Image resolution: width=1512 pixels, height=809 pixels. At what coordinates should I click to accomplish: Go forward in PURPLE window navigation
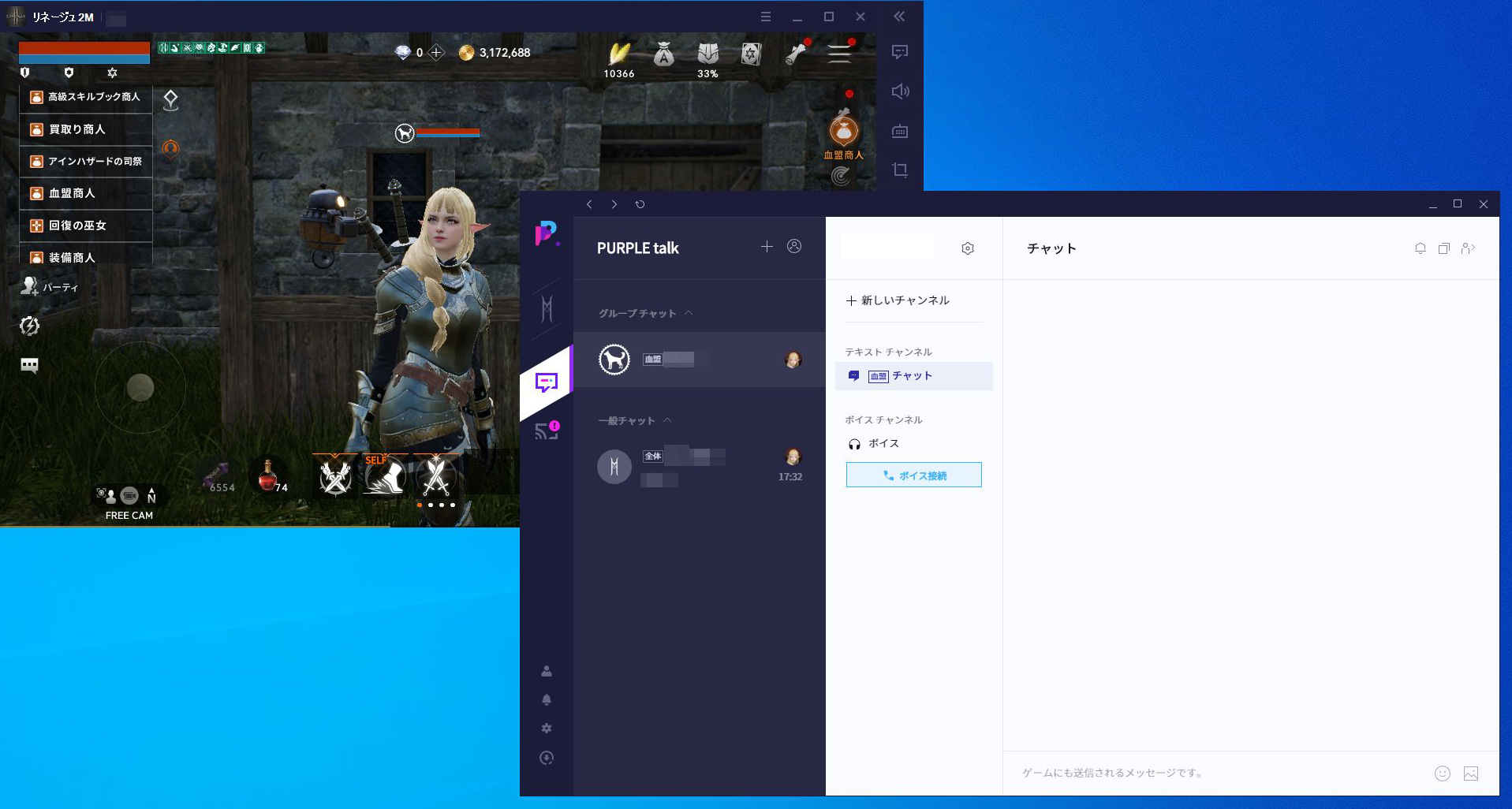[x=614, y=204]
